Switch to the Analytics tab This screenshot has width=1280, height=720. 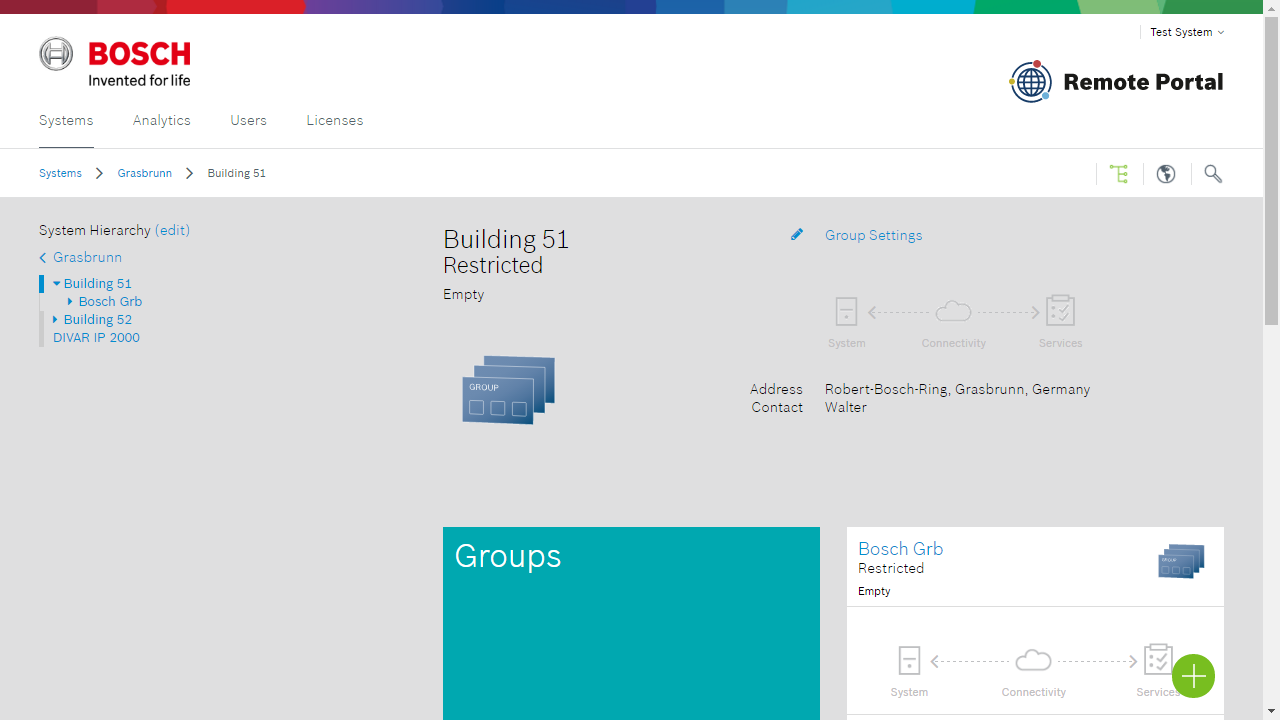[x=162, y=120]
